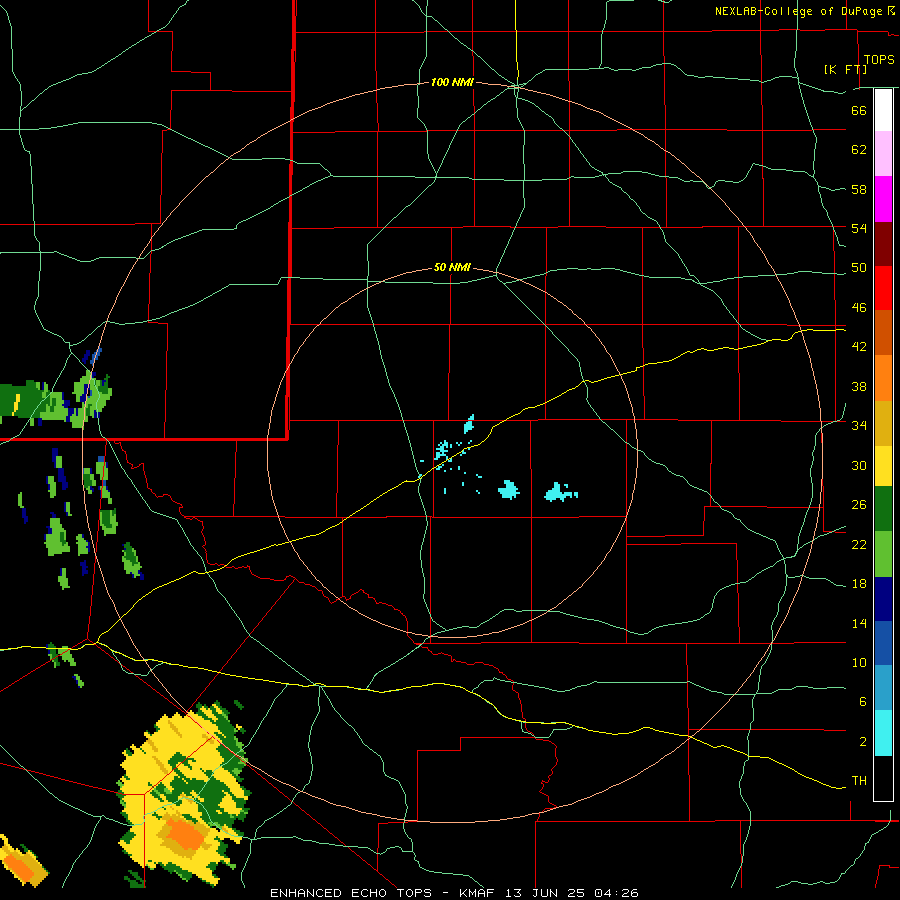Image resolution: width=900 pixels, height=900 pixels.
Task: Click the legend value 22
Action: [859, 545]
